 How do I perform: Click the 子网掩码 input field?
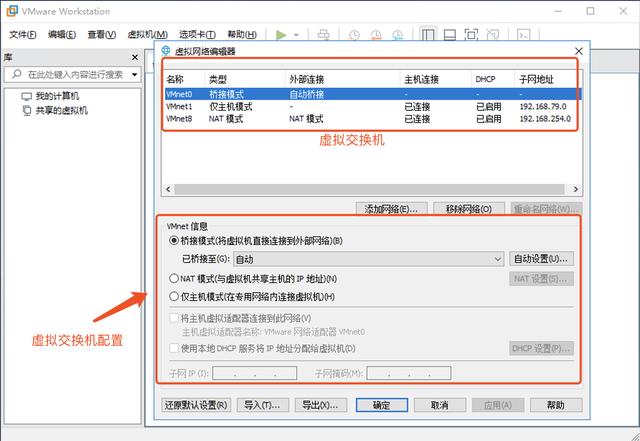coord(409,373)
